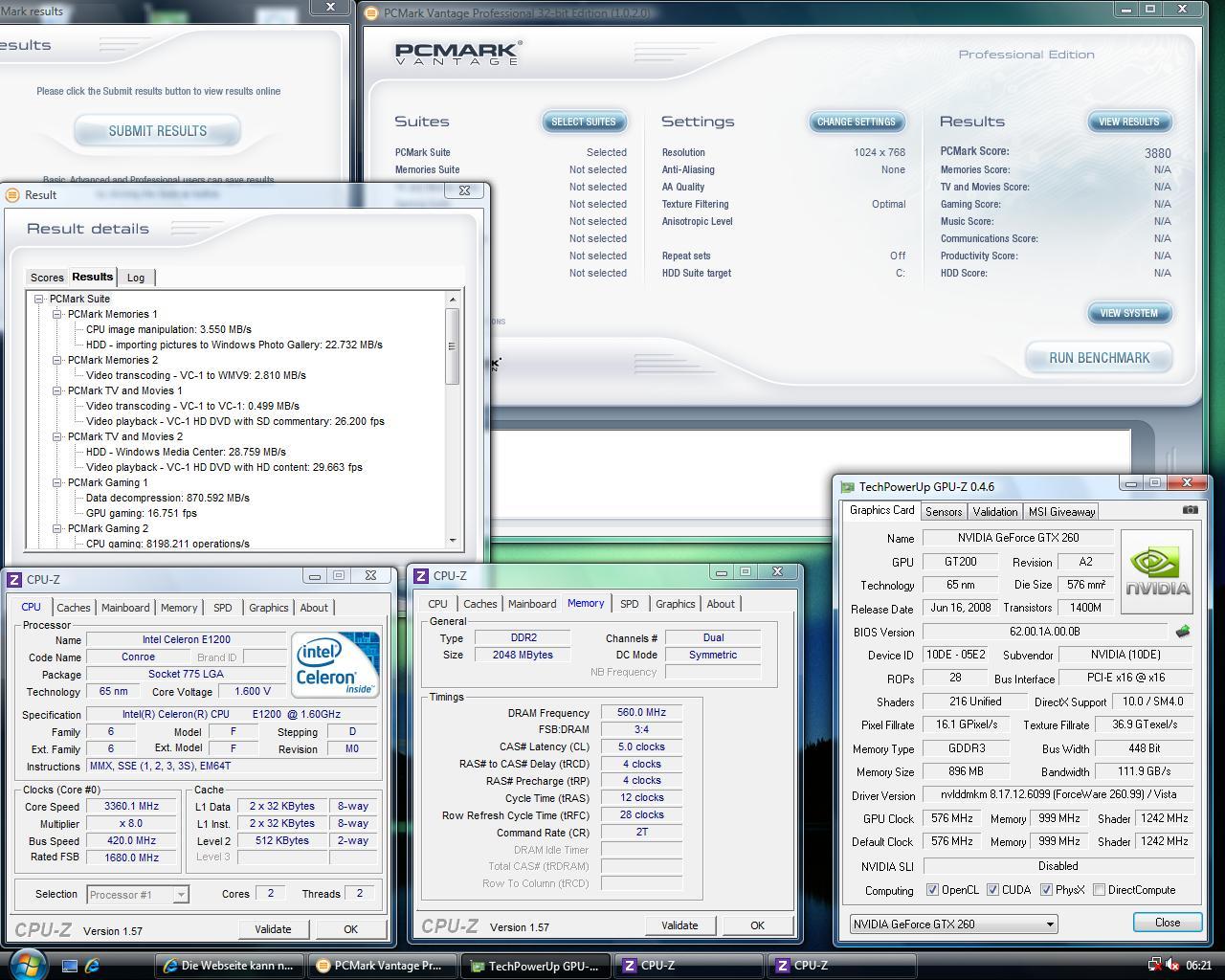Click the GPU-Z title bar app icon
The width and height of the screenshot is (1225, 980).
tap(847, 487)
